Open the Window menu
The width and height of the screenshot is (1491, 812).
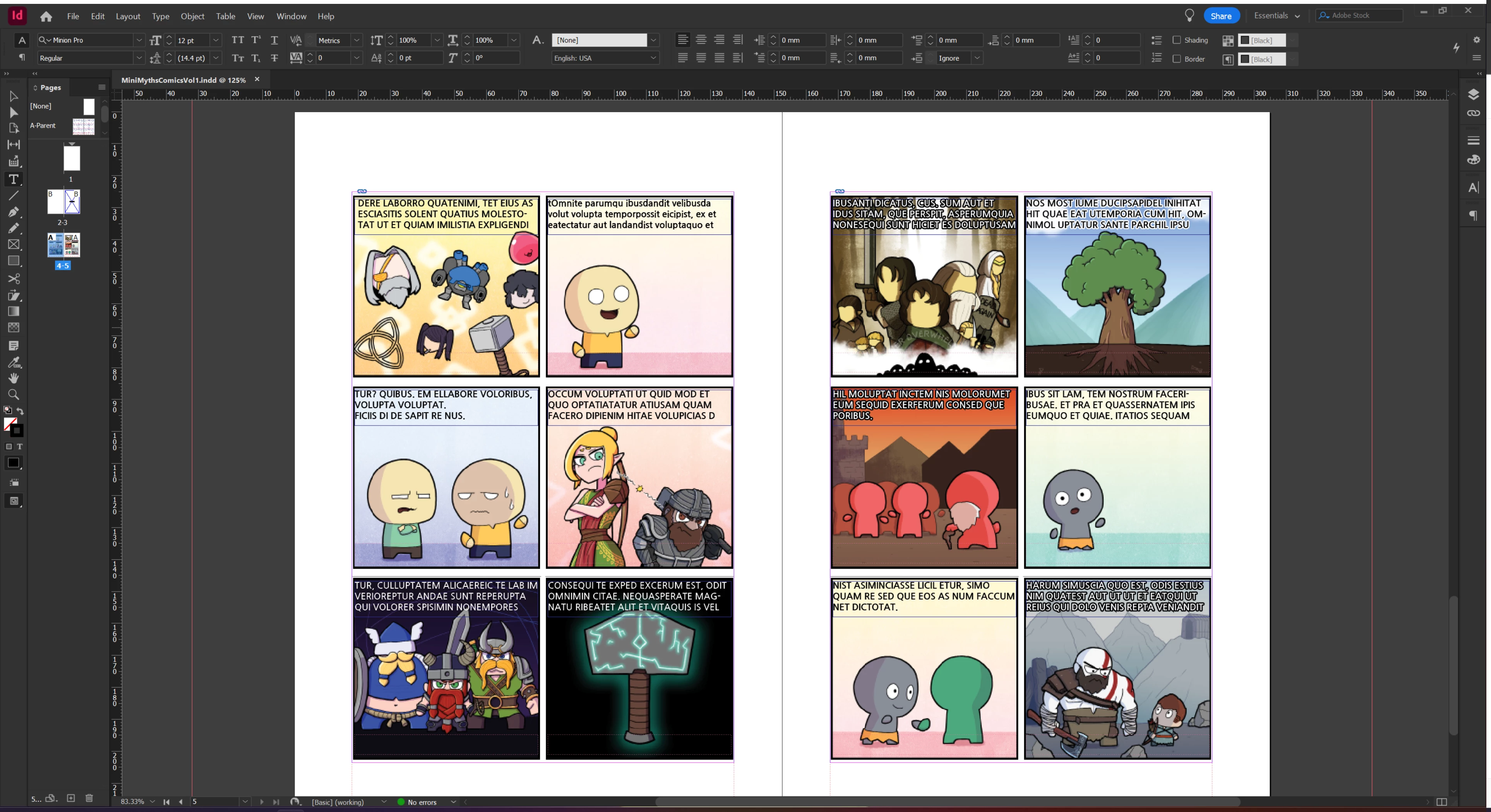[x=291, y=16]
